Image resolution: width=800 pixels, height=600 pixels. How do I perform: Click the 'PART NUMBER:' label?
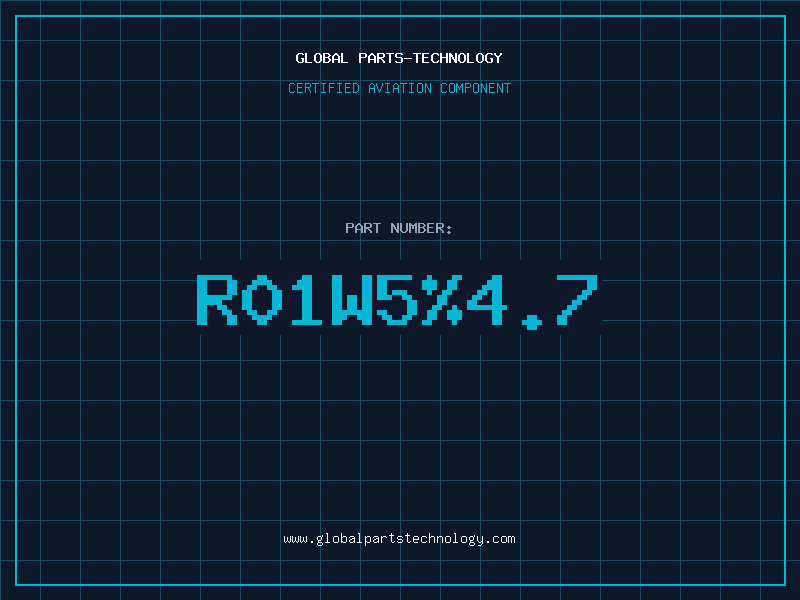pyautogui.click(x=399, y=228)
